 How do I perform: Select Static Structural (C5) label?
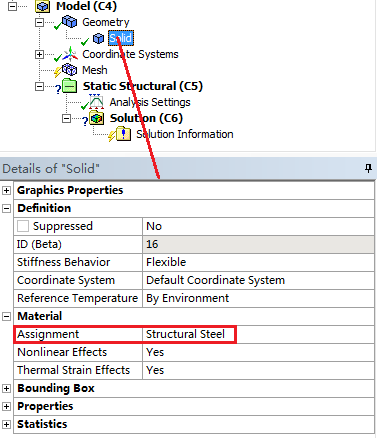pos(143,86)
